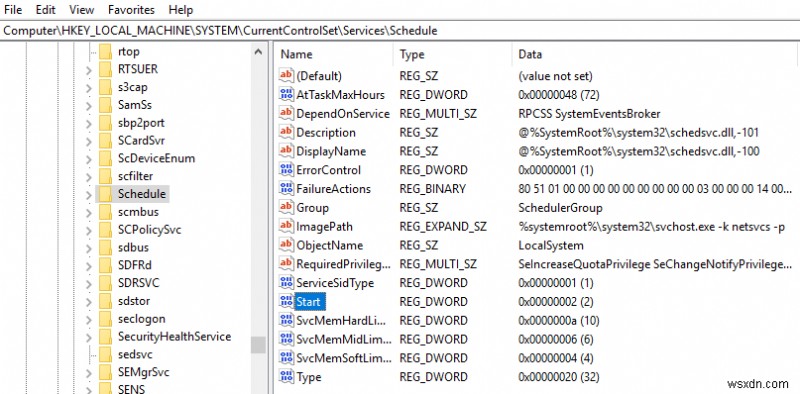Click the ObjectName value icon
Viewport: 800px width, 394px height.
point(286,245)
